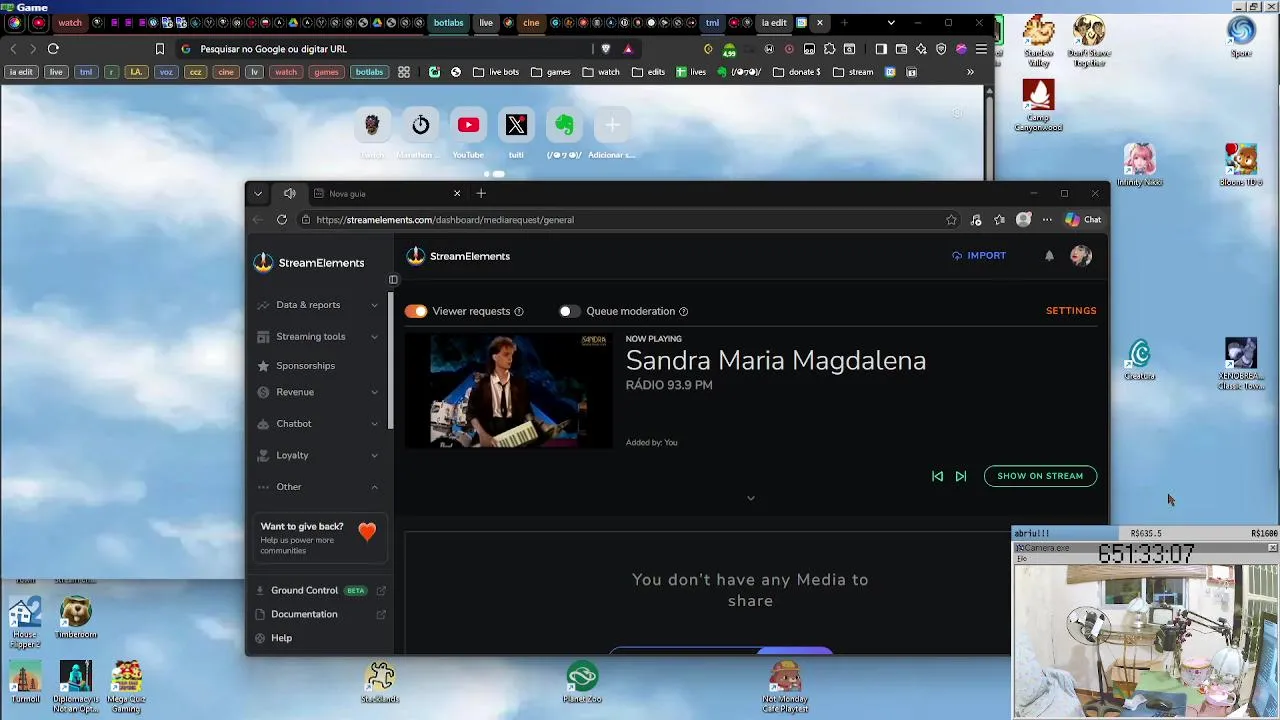Open Edge Copilot Chat button
Viewport: 1280px width, 720px height.
1083,220
